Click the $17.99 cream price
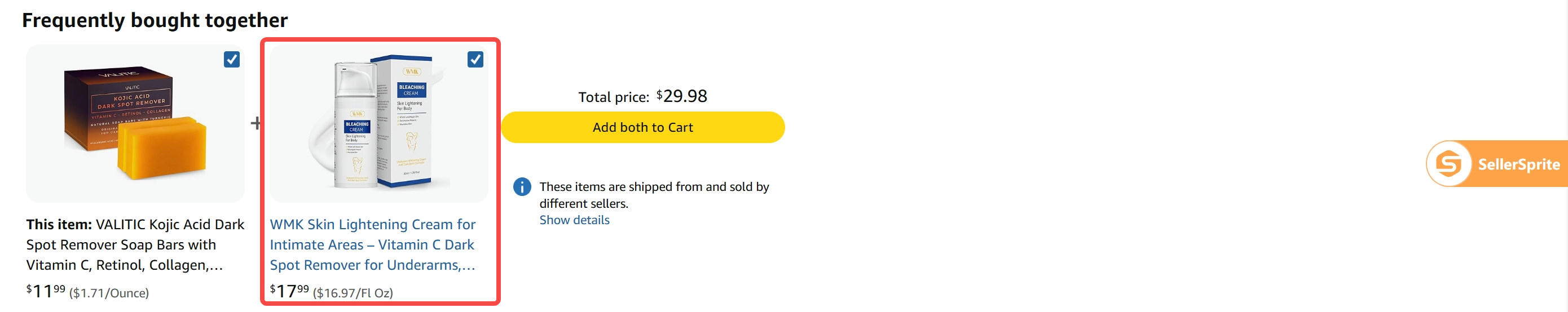This screenshot has width=1568, height=312. 290,291
